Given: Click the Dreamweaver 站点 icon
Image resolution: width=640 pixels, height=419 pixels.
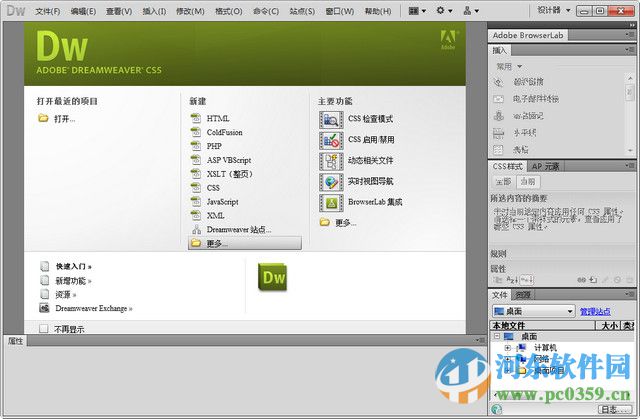Looking at the screenshot, I should [x=196, y=229].
